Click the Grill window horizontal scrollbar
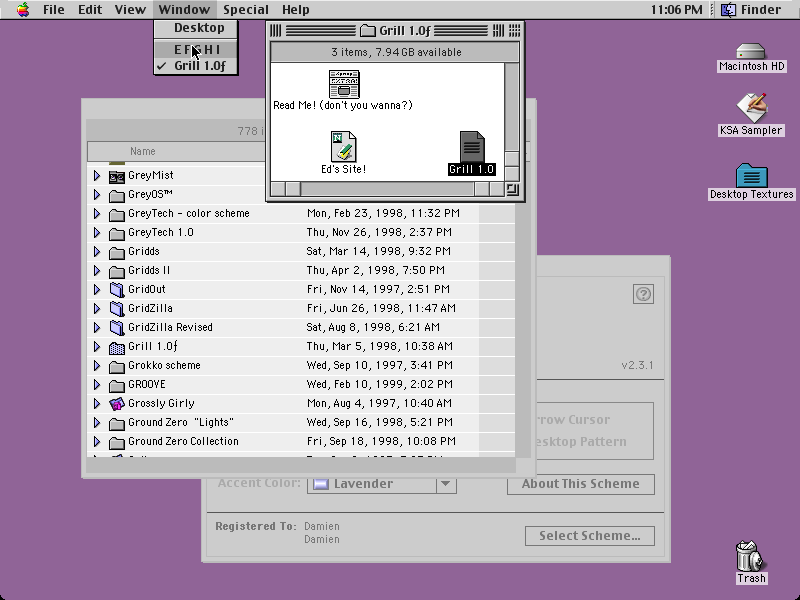This screenshot has height=600, width=800. pyautogui.click(x=387, y=189)
